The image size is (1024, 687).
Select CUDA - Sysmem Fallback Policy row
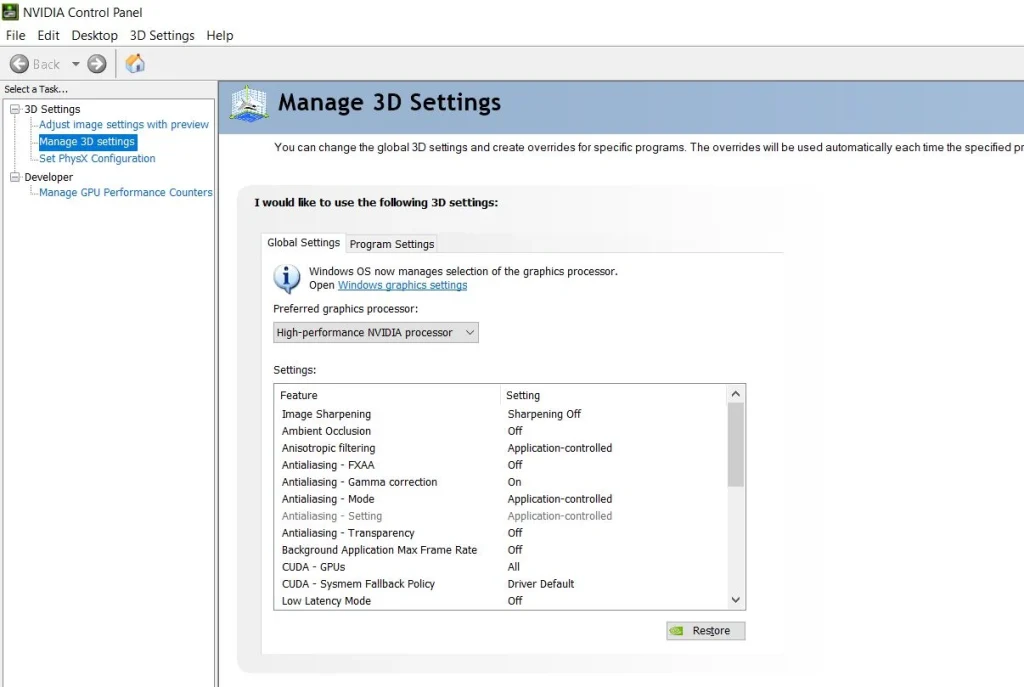(501, 584)
